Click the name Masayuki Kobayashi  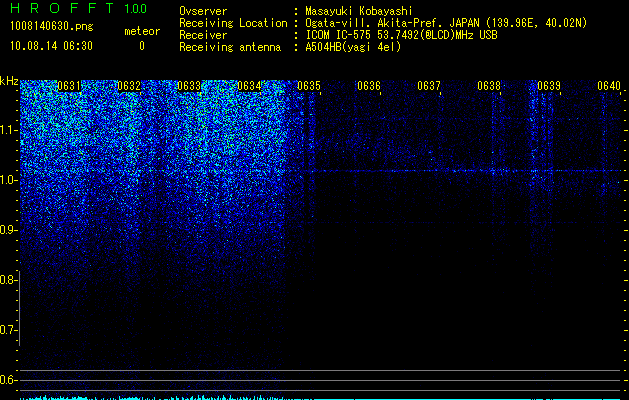(x=359, y=11)
